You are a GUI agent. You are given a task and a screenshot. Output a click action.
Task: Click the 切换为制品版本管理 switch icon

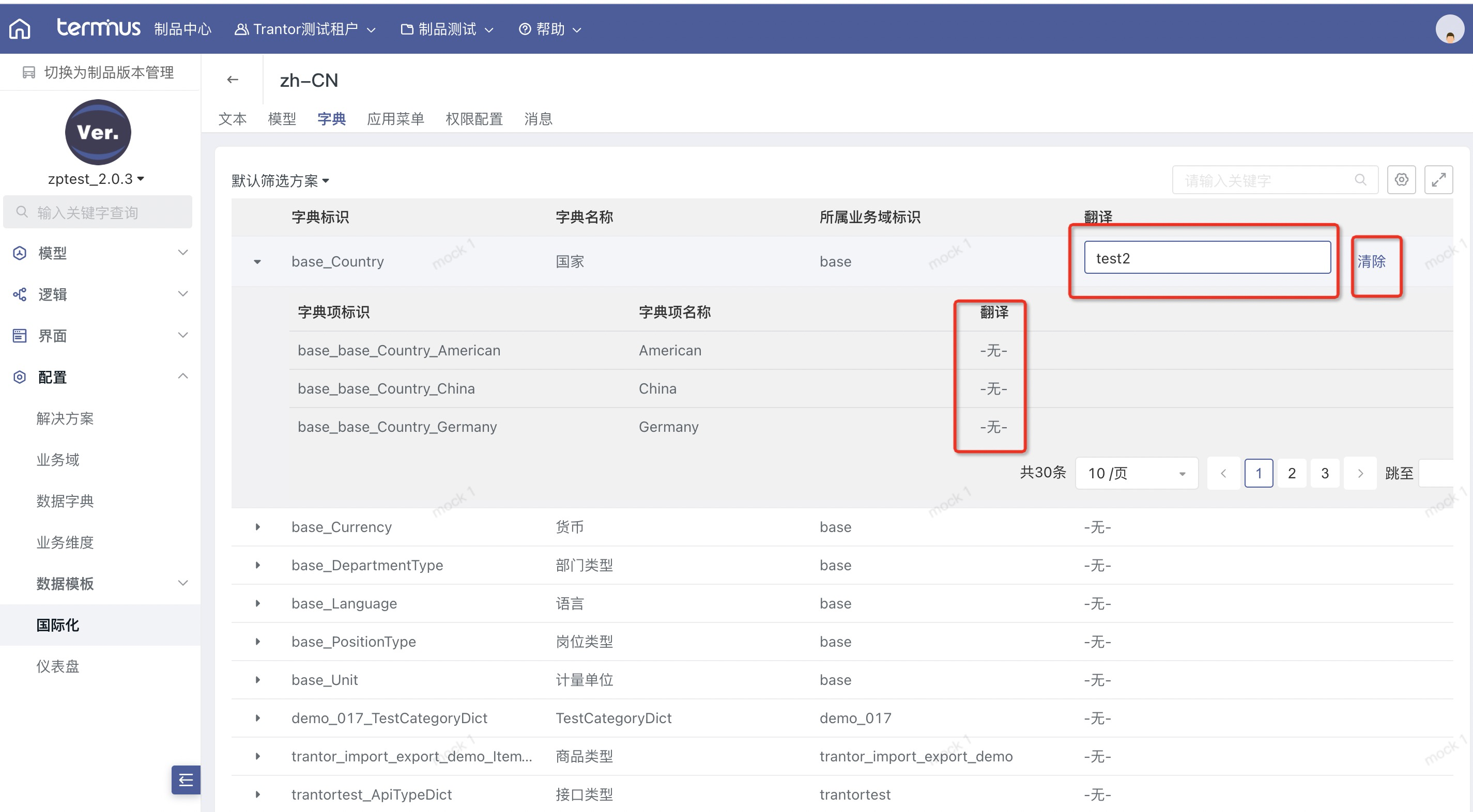pyautogui.click(x=28, y=72)
